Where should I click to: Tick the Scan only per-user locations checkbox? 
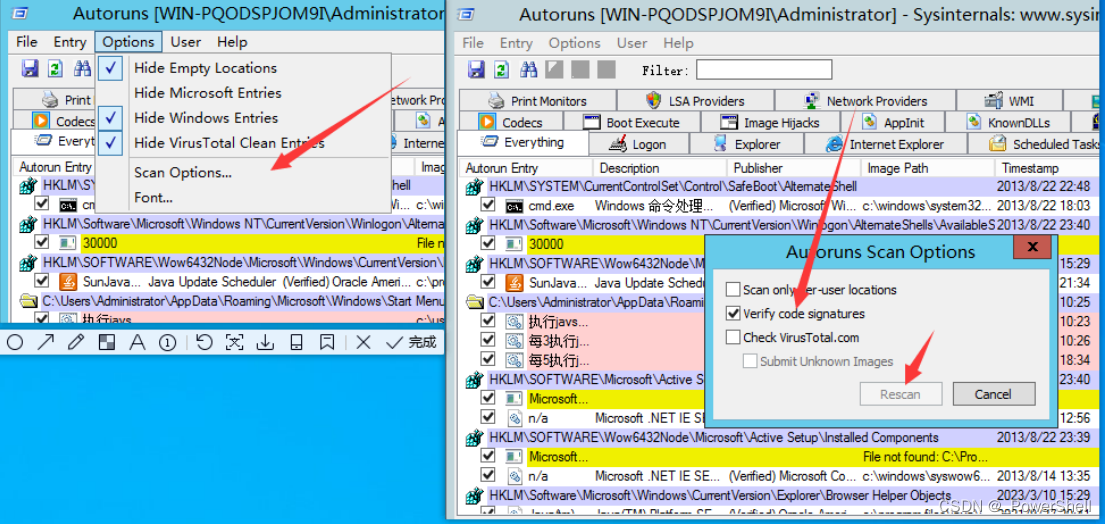coord(734,290)
